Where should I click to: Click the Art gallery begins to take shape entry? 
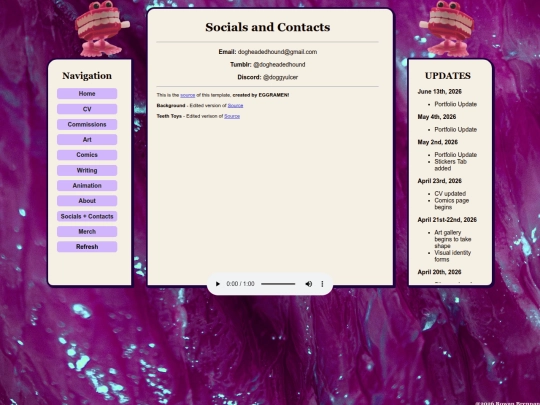[x=453, y=239]
